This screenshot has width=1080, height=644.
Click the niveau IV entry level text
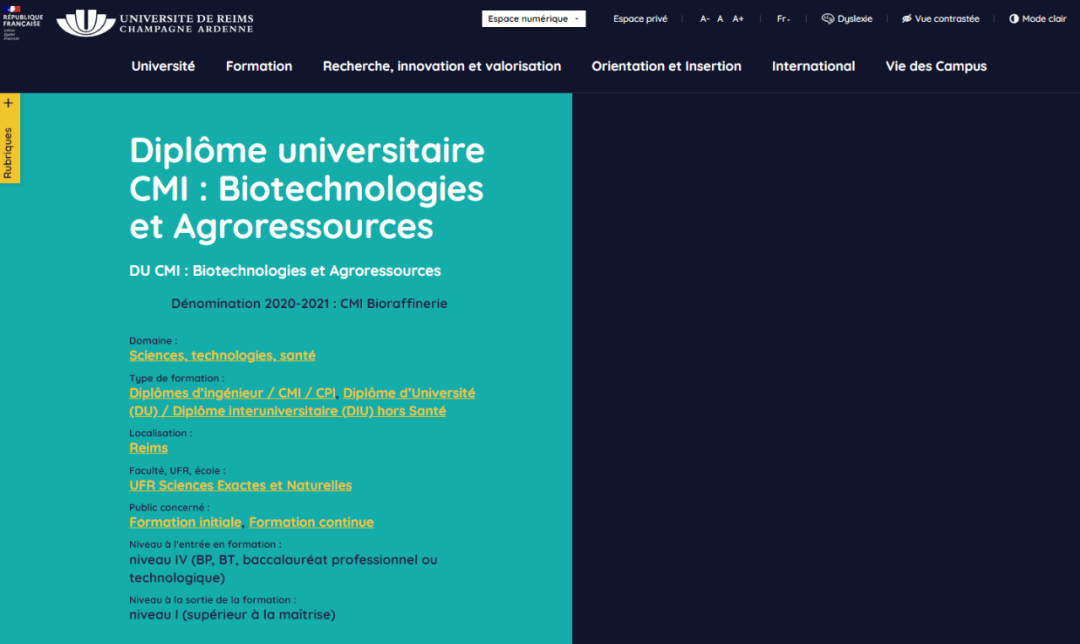tap(283, 568)
